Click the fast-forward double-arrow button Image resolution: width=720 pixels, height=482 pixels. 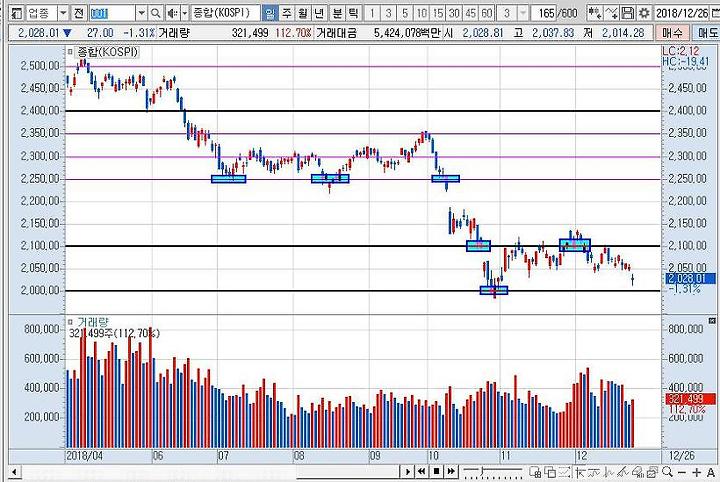click(x=451, y=471)
